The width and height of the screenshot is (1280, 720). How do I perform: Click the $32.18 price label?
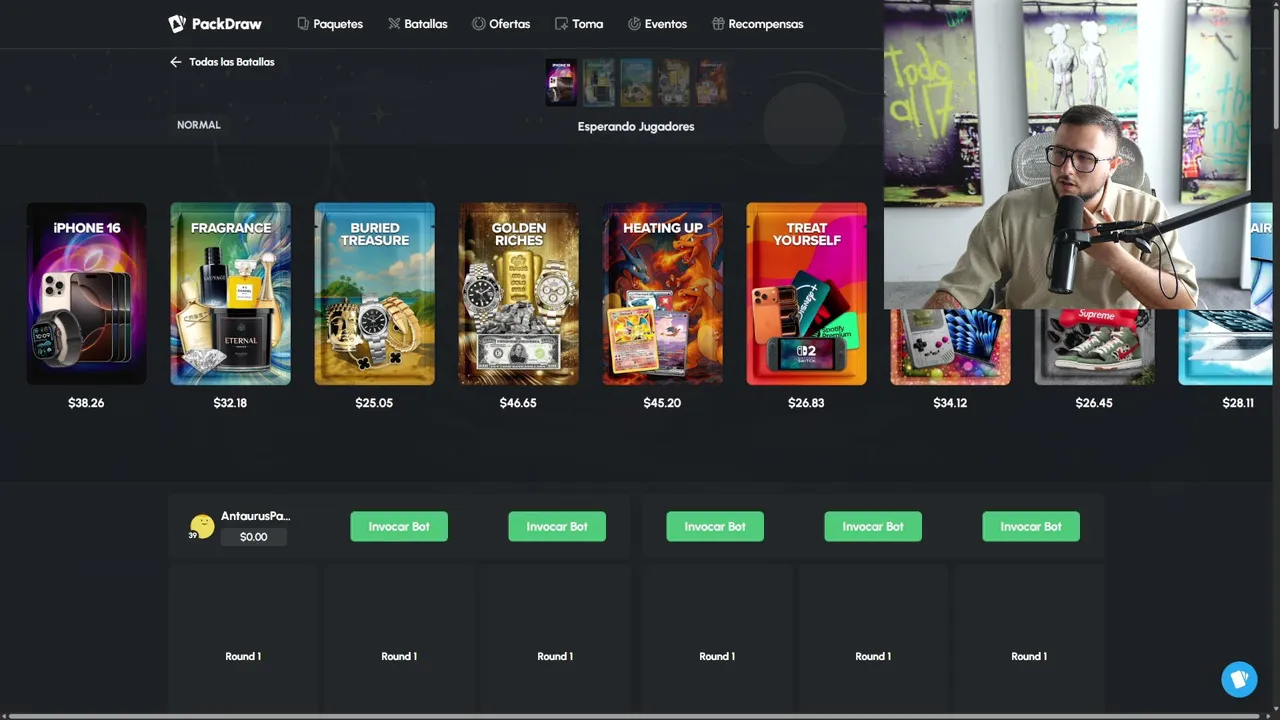(x=230, y=403)
